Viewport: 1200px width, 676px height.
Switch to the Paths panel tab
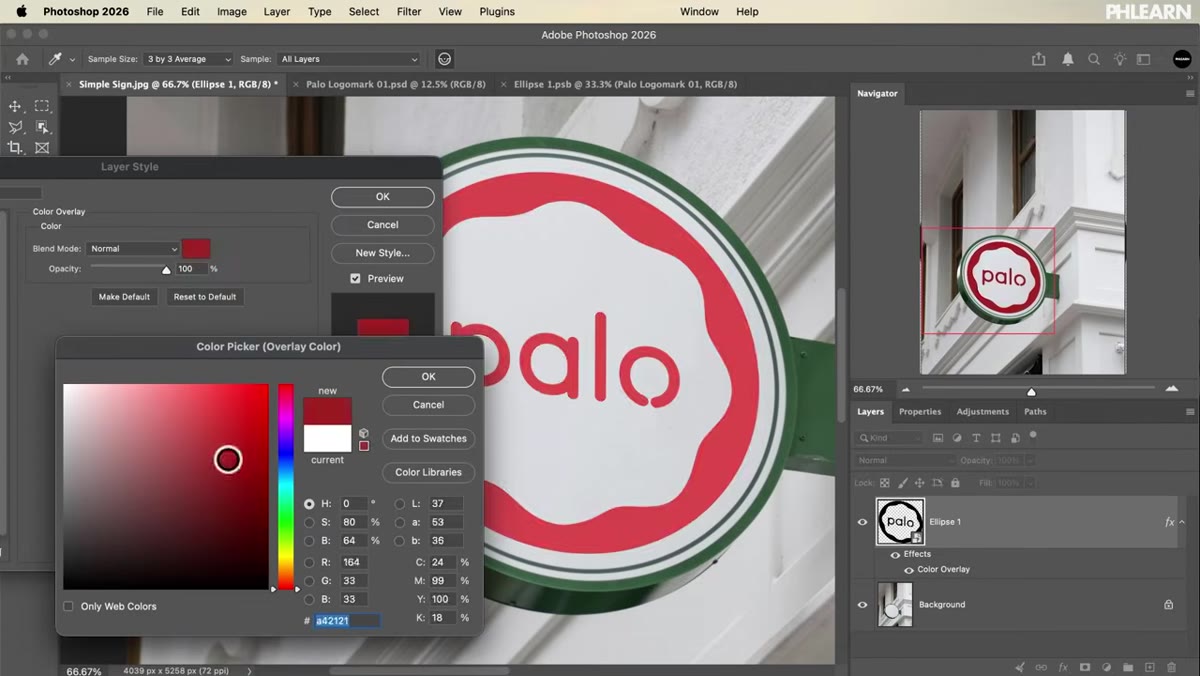pos(1035,412)
